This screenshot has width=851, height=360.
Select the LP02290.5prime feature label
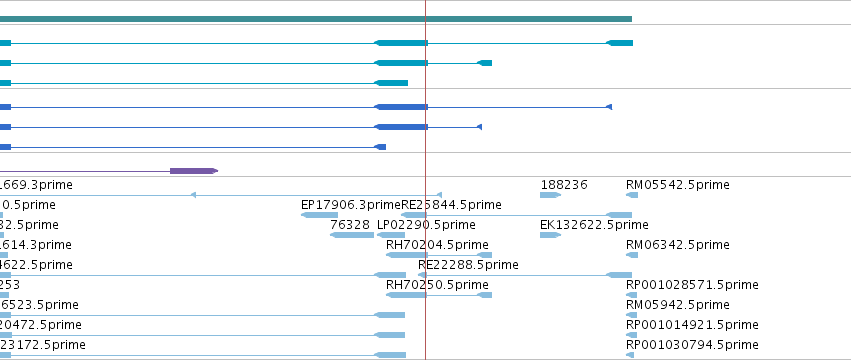426,225
